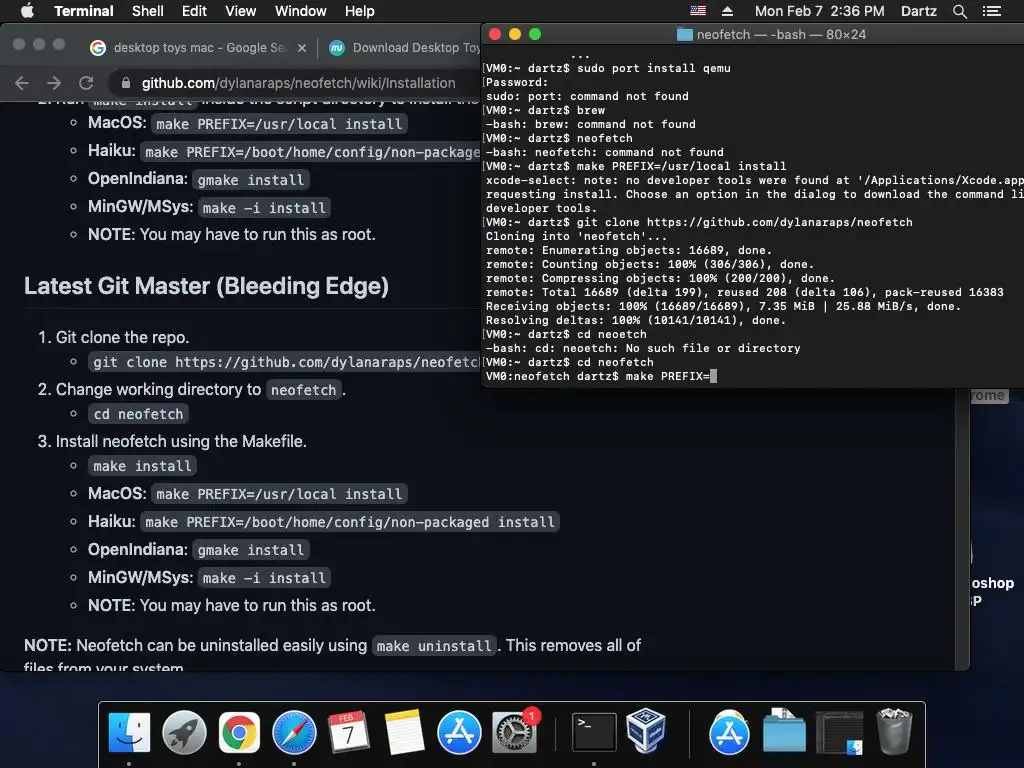Click the Latest Git Master heading

tap(206, 286)
